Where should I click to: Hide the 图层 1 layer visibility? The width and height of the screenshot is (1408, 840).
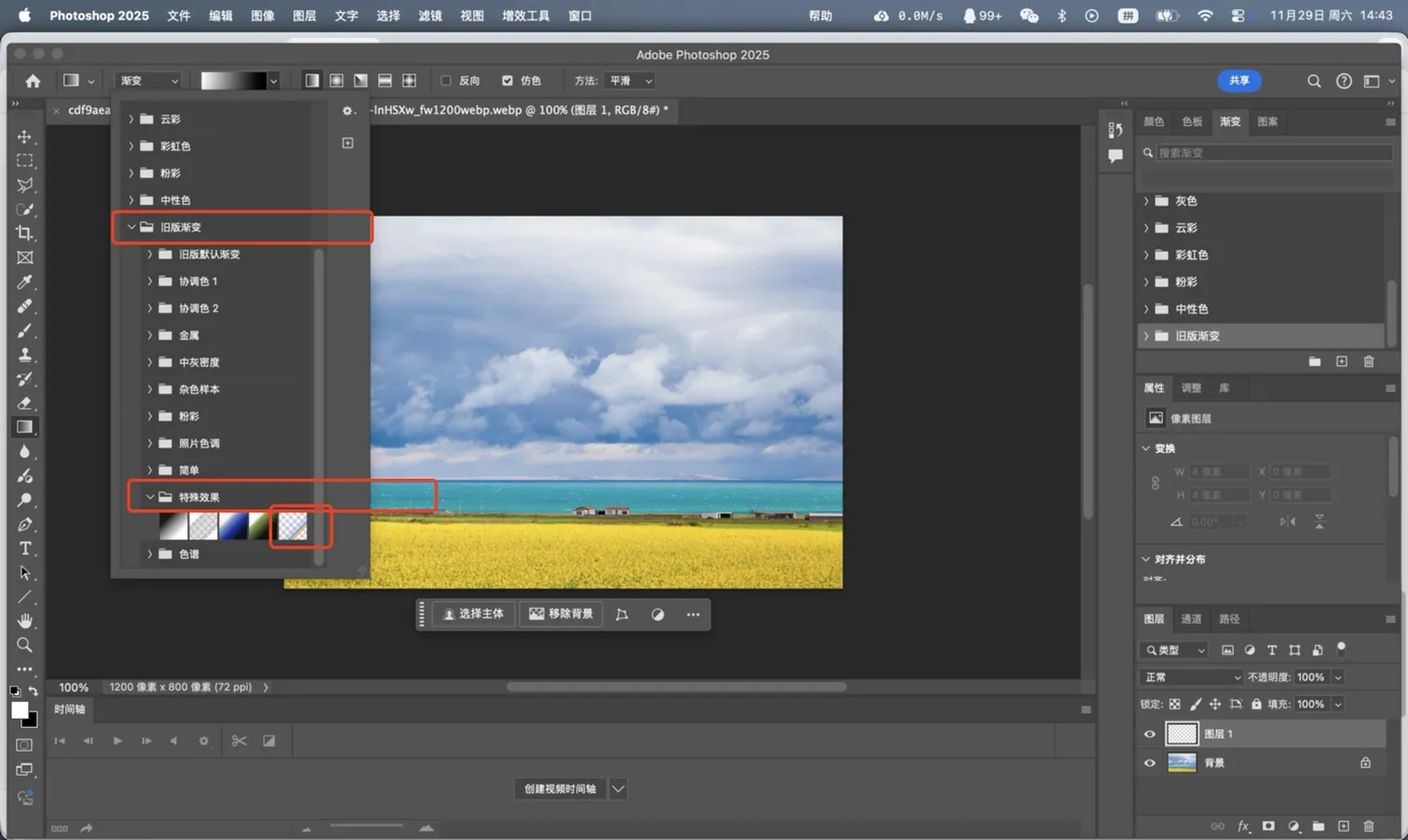(1150, 734)
